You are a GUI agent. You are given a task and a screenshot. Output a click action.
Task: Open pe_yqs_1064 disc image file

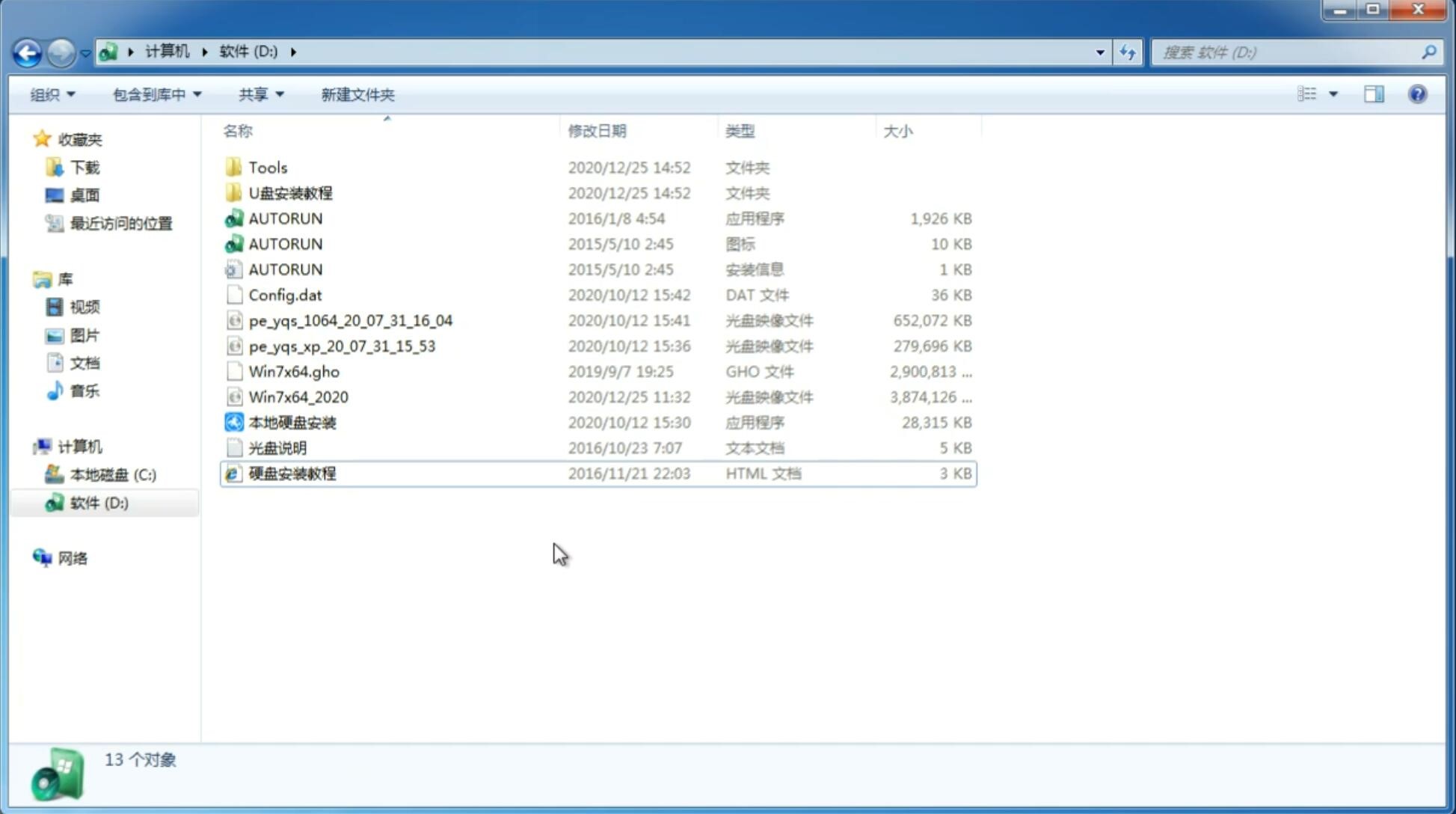click(350, 320)
